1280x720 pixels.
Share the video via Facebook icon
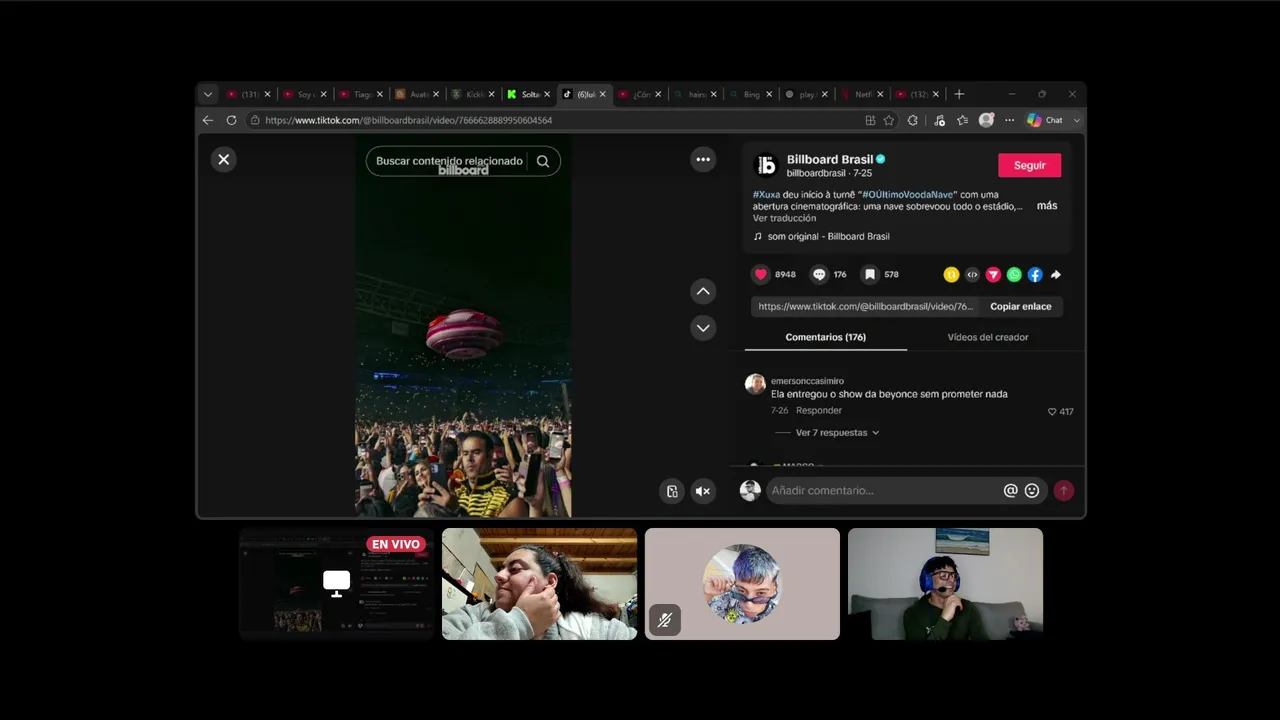point(1035,274)
